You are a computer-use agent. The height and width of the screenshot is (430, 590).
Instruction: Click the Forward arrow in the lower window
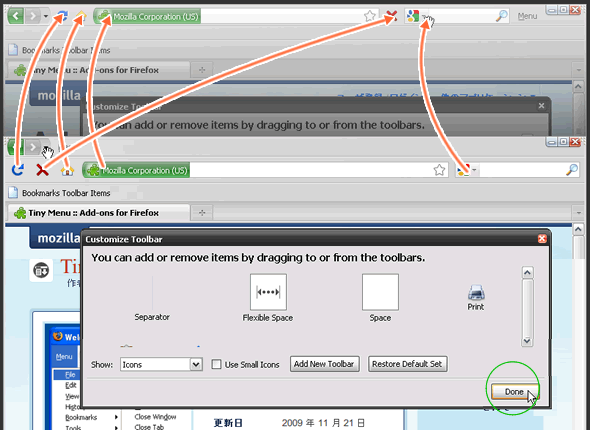[x=33, y=147]
